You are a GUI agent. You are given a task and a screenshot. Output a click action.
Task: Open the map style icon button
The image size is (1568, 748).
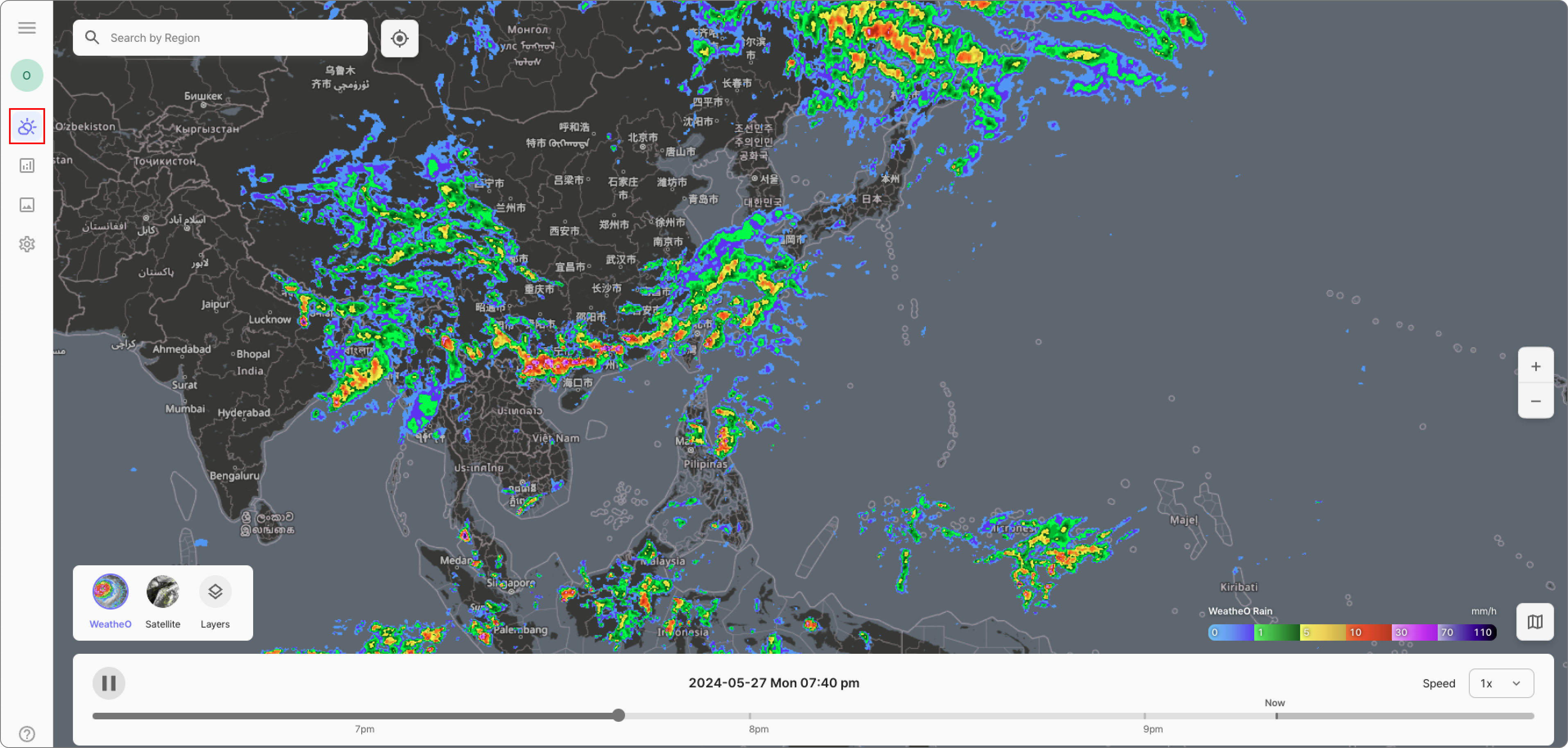pos(1534,621)
